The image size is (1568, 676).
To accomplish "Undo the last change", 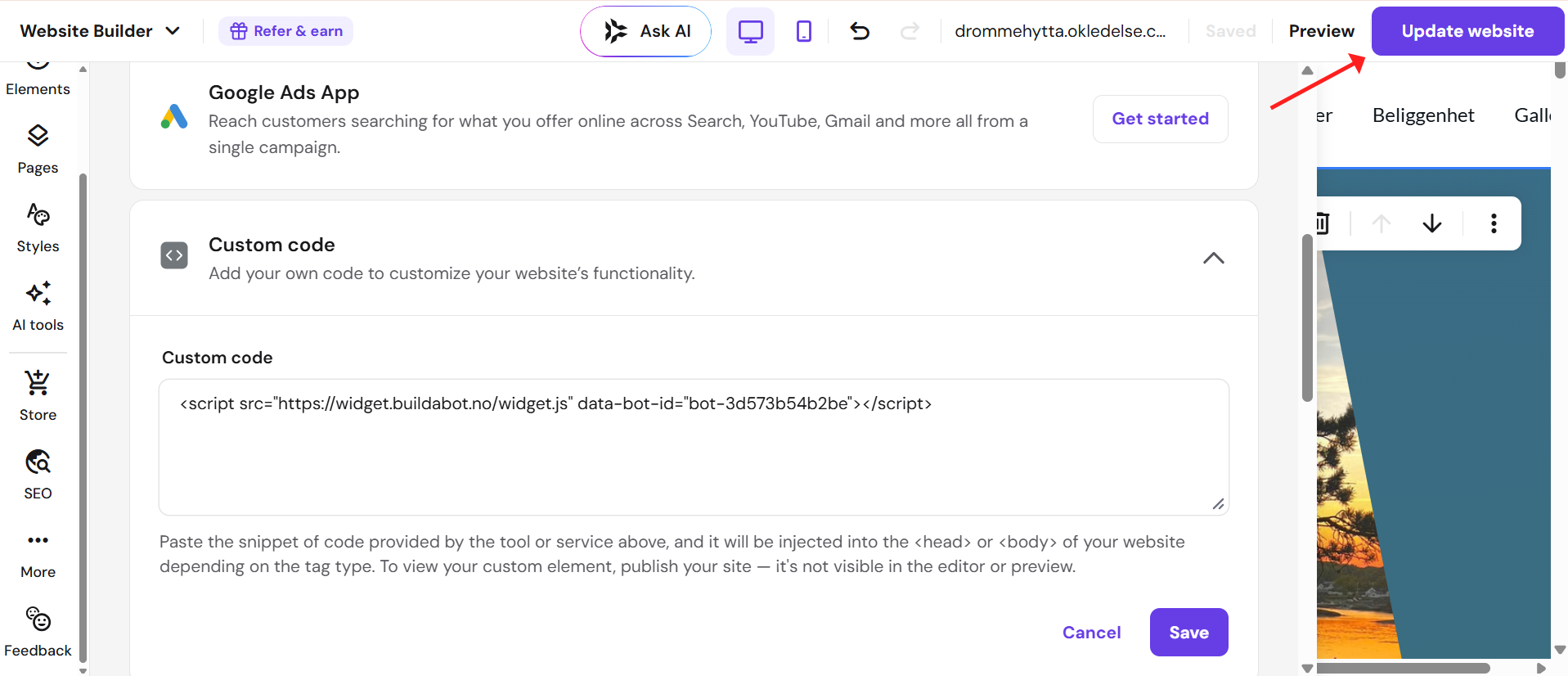I will 860,31.
